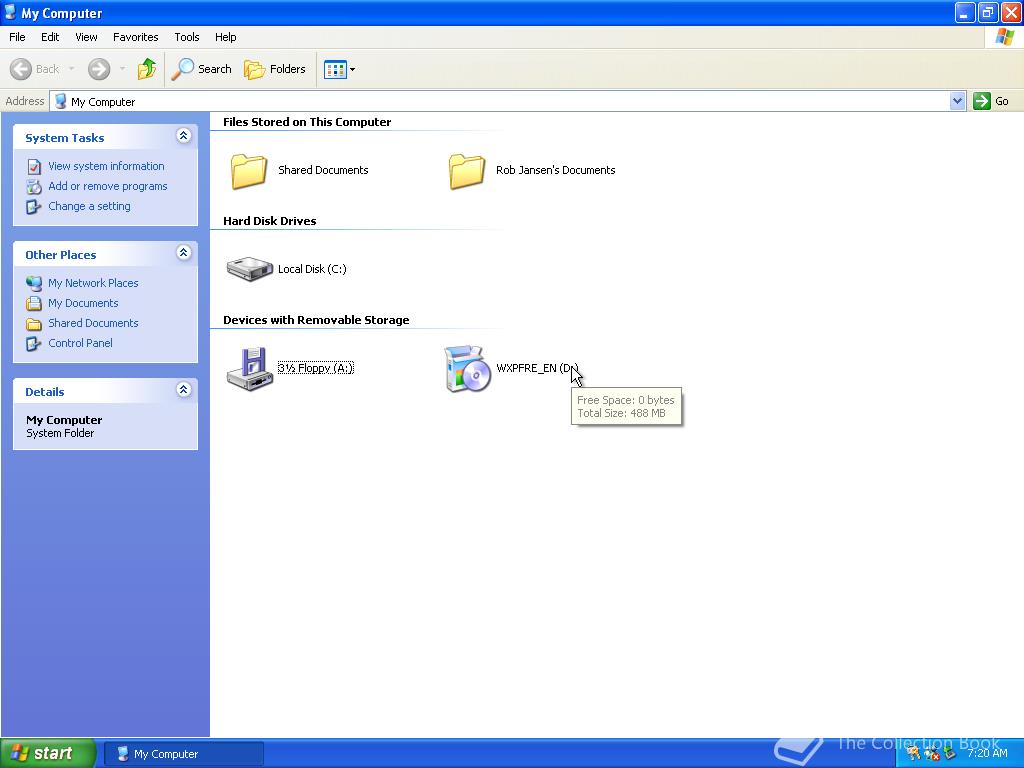Toggle the Folders pane button
This screenshot has width=1024, height=768.
point(274,69)
